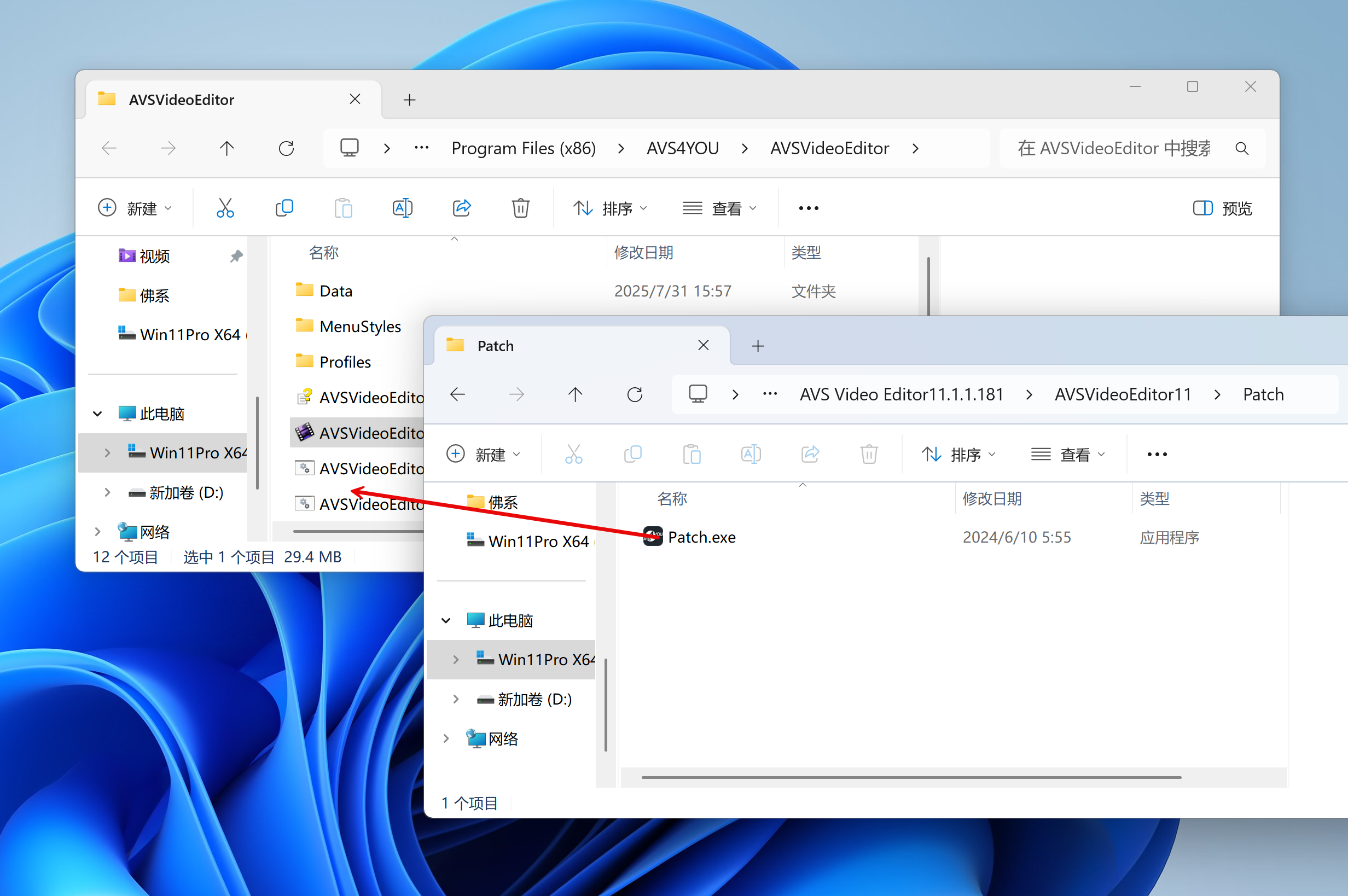
Task: Click the Patch window horizontal scrollbar
Action: tap(911, 777)
